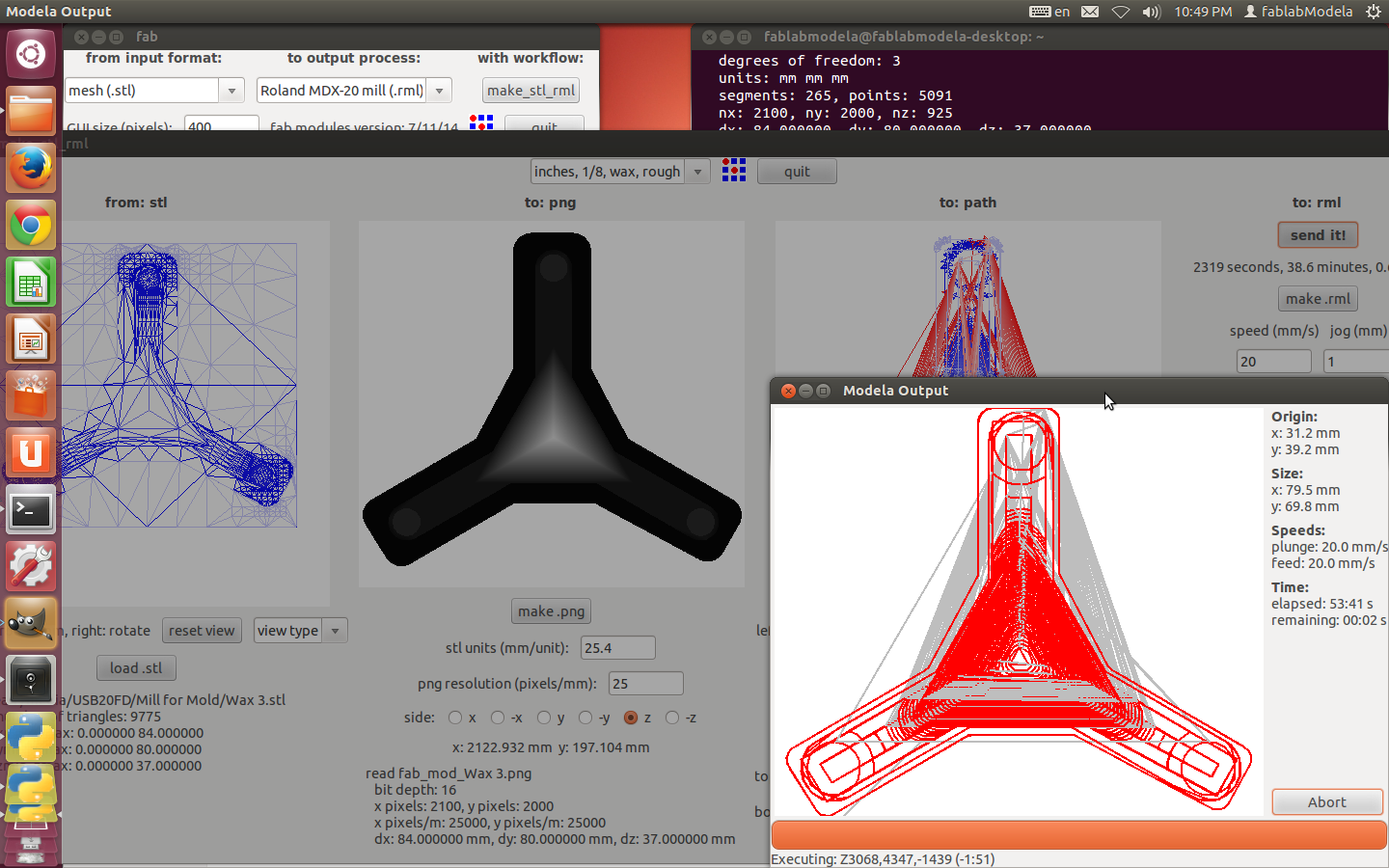1389x868 pixels.
Task: Click the stl units (mm/unit) input field
Action: coord(618,648)
